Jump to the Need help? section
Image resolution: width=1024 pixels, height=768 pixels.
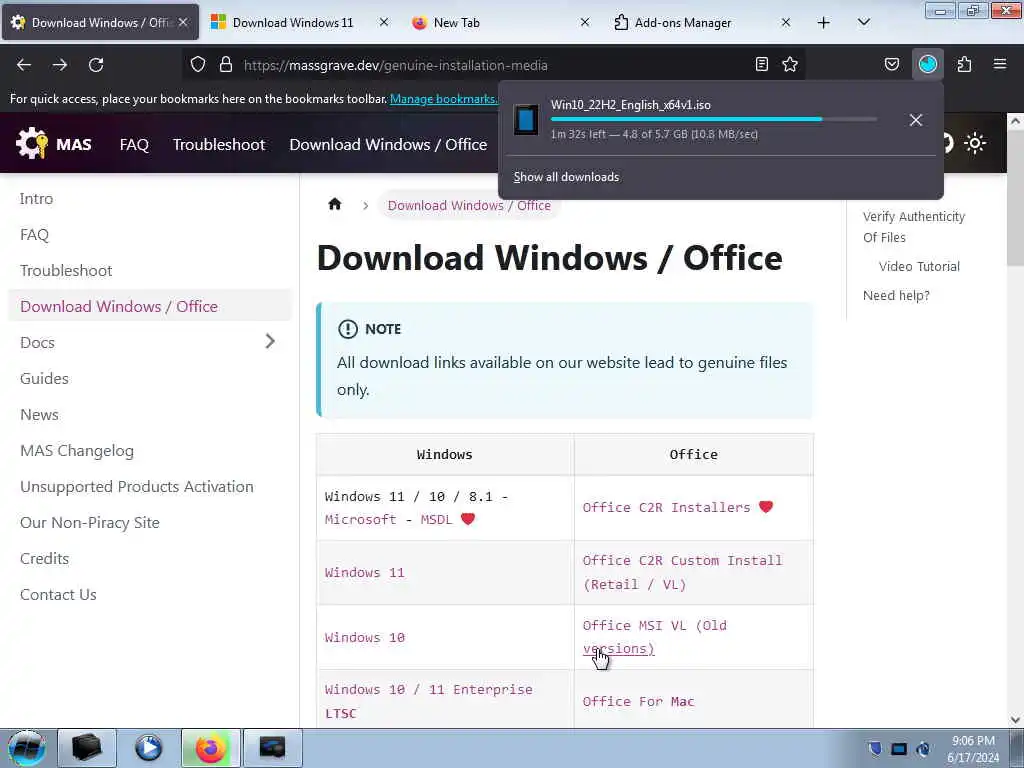pyautogui.click(x=896, y=295)
